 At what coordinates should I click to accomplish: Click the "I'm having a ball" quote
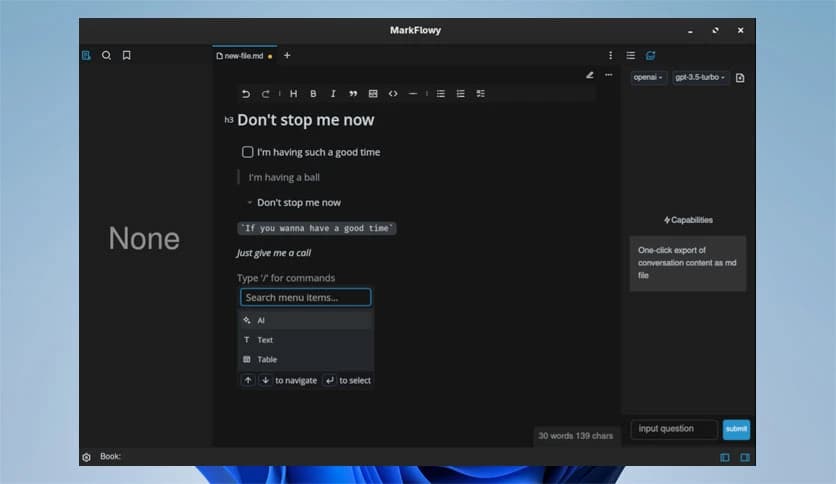pos(284,178)
